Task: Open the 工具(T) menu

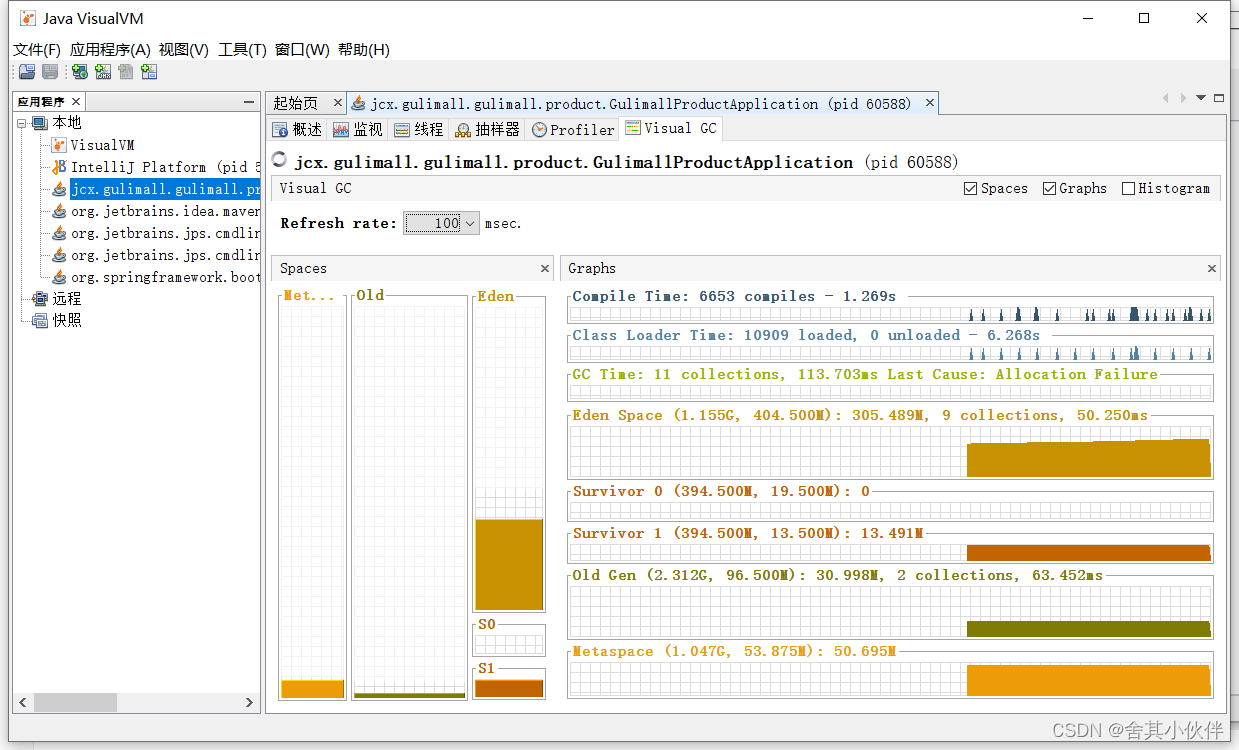Action: pyautogui.click(x=242, y=50)
